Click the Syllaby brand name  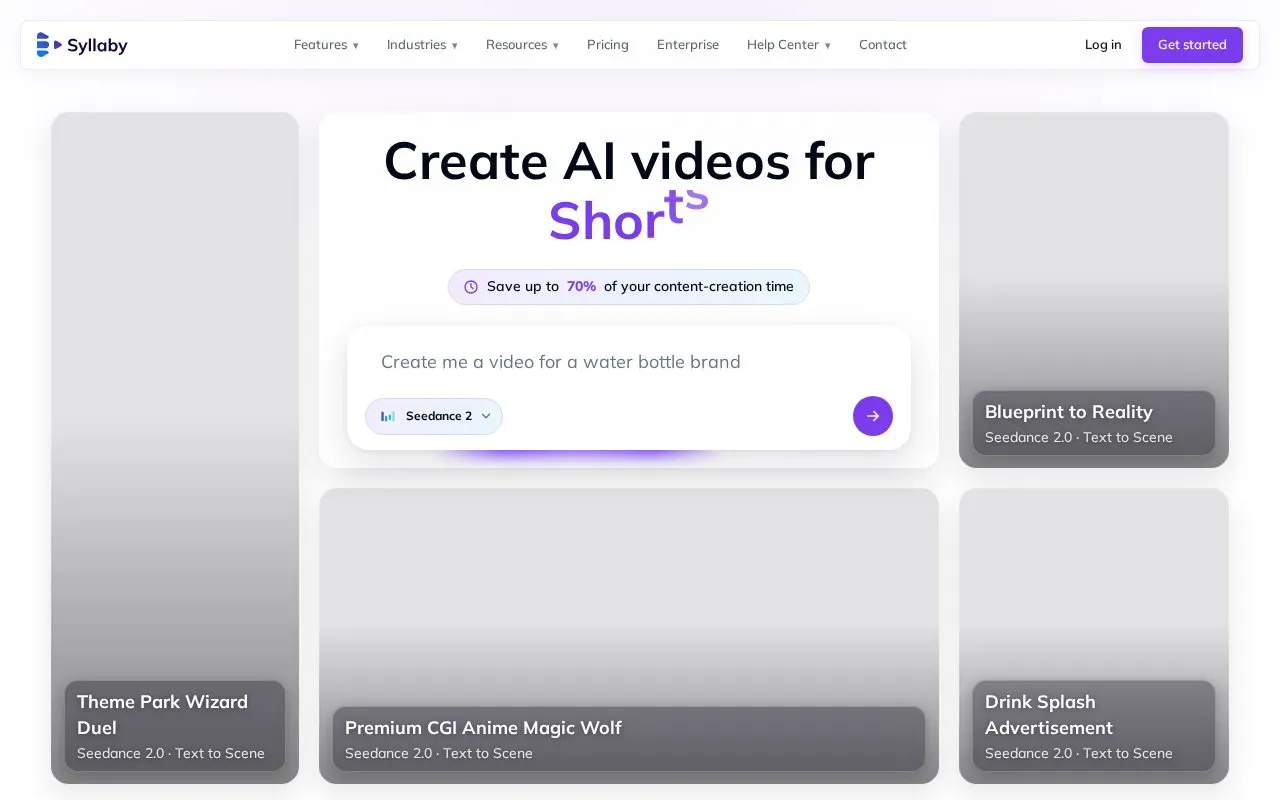pyautogui.click(x=97, y=45)
